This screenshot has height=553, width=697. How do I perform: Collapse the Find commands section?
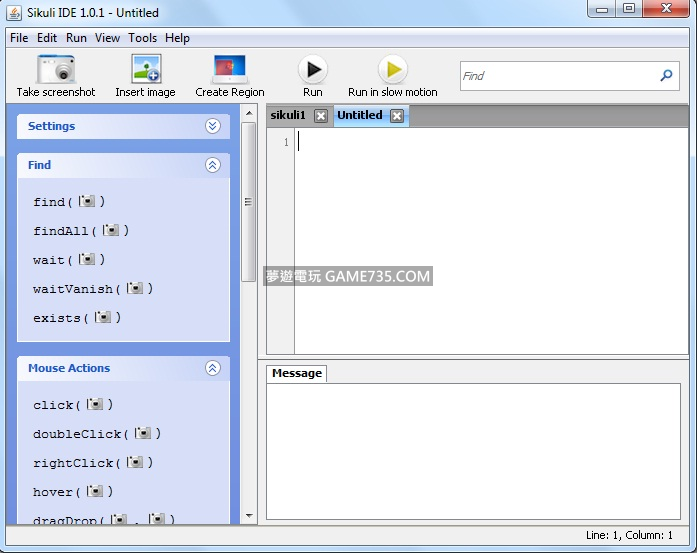tap(212, 165)
